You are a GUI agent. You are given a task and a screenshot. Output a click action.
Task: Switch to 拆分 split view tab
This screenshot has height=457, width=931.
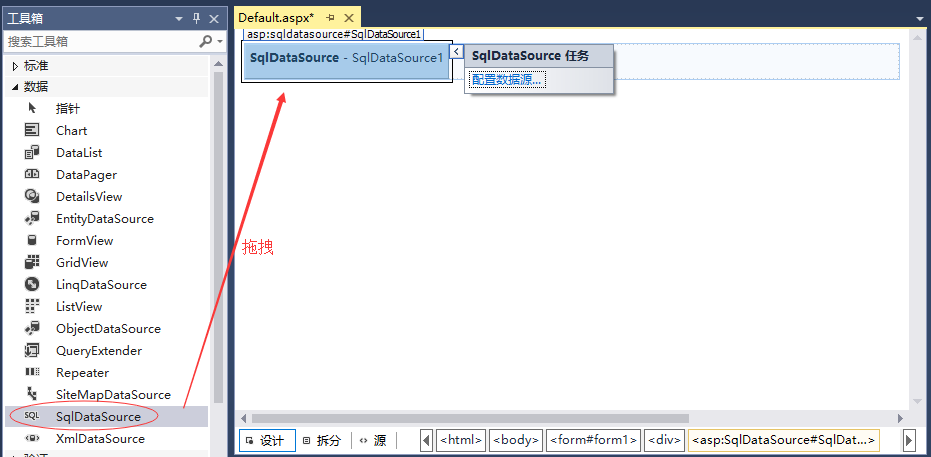pos(321,440)
